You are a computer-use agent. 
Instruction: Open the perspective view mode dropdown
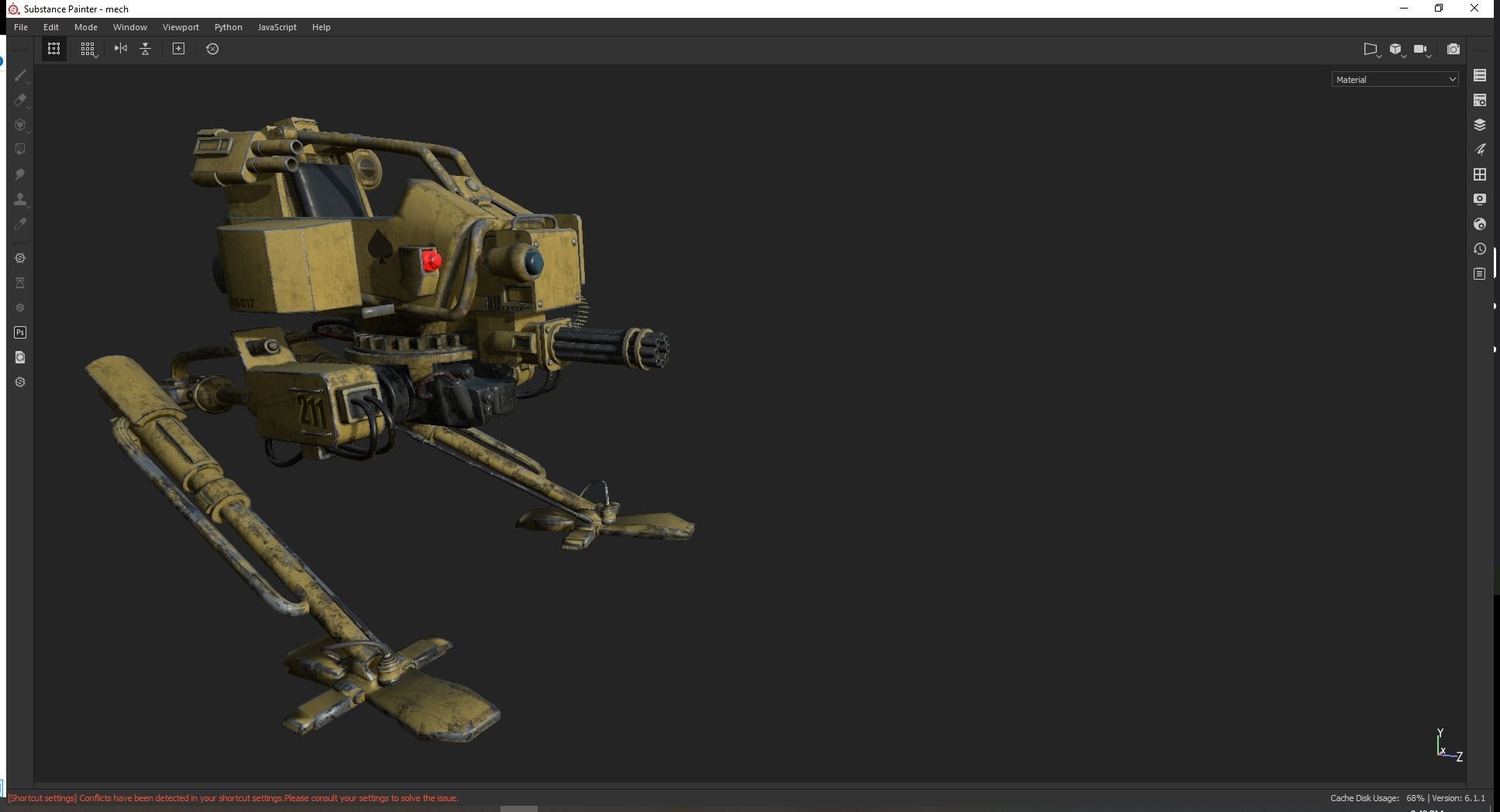pos(1371,50)
